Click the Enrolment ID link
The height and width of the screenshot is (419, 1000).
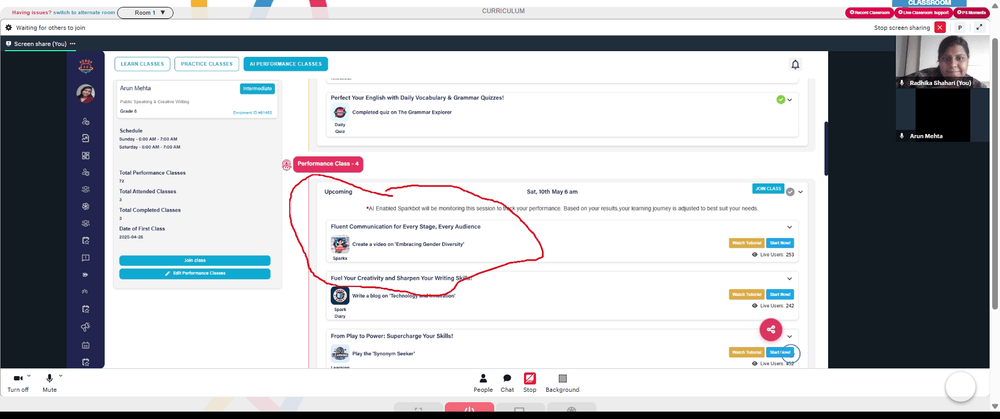pos(253,113)
